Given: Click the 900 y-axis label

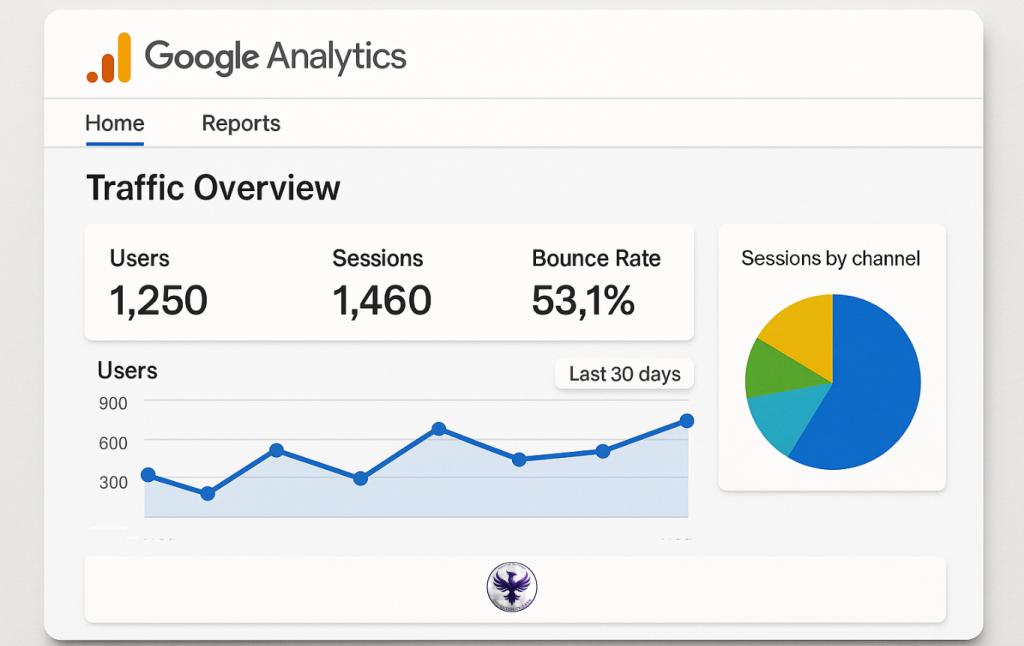Looking at the screenshot, I should (x=113, y=403).
